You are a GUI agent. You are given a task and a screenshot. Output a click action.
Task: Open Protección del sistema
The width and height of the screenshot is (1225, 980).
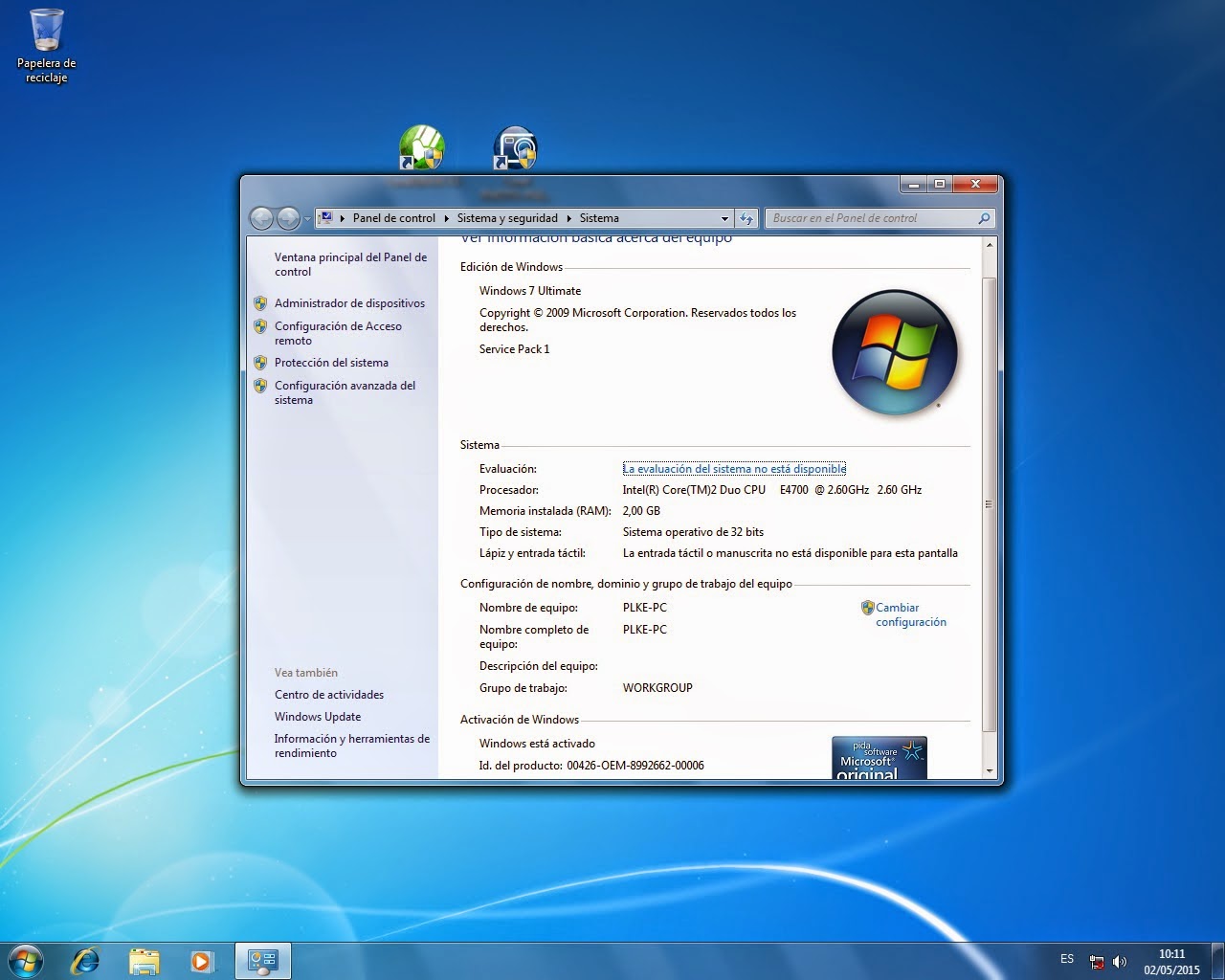point(331,363)
